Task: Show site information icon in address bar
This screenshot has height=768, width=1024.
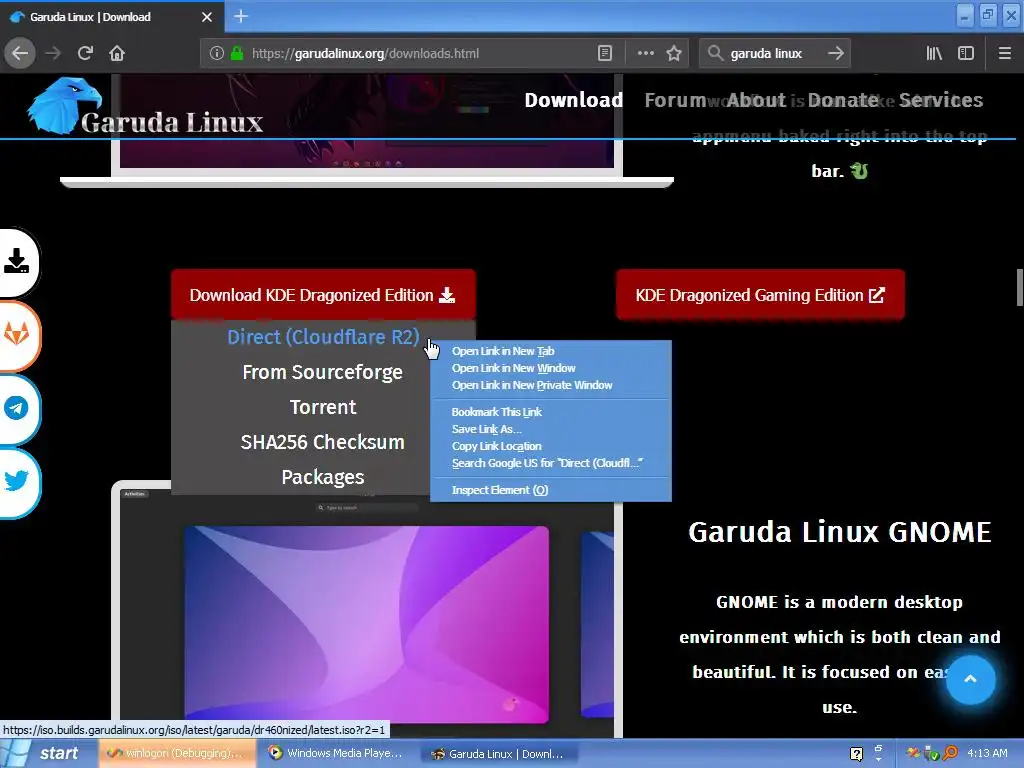Action: tap(217, 54)
